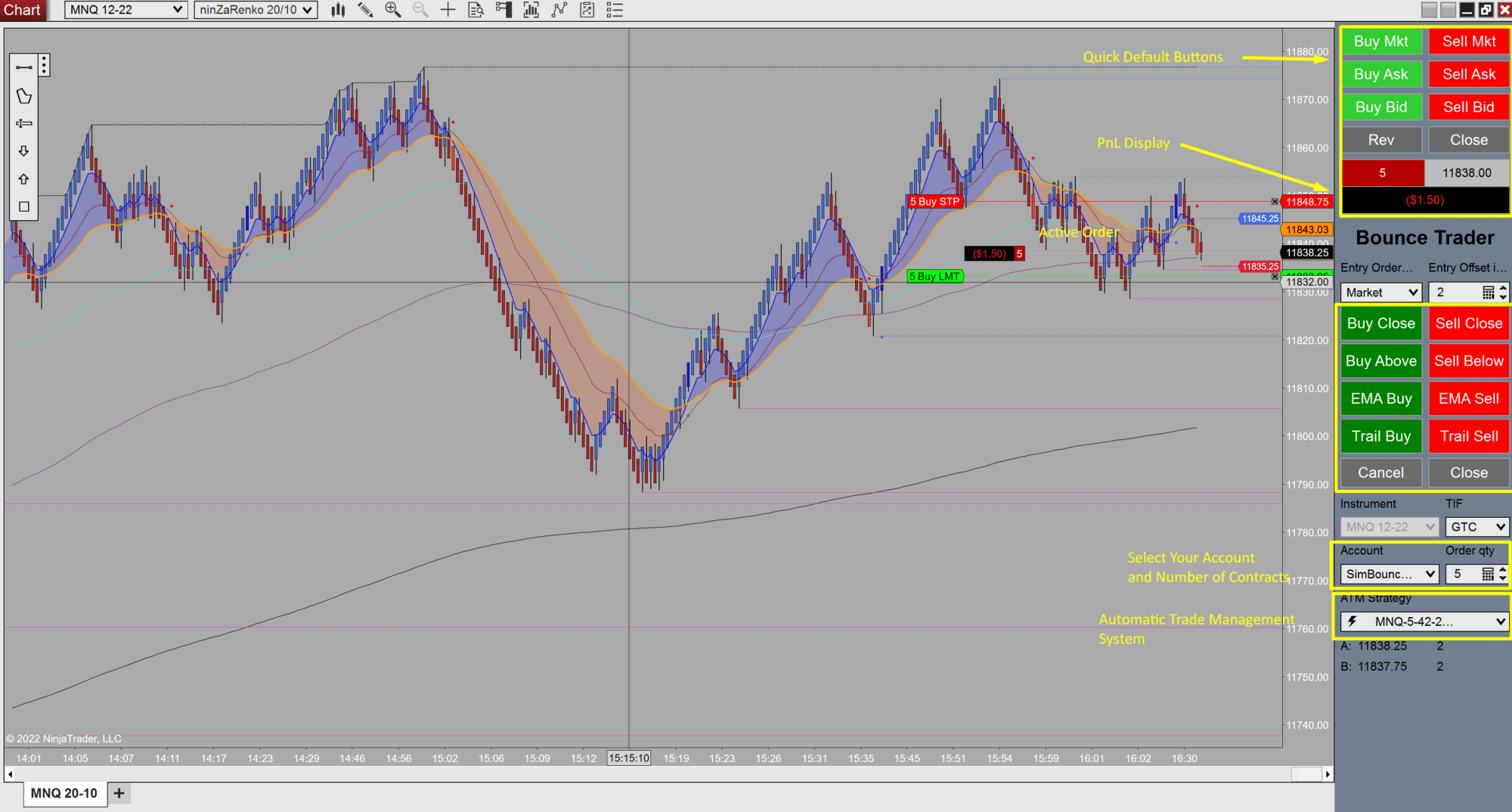This screenshot has height=812, width=1512.
Task: Click the indicators squiggly line icon
Action: 559,10
